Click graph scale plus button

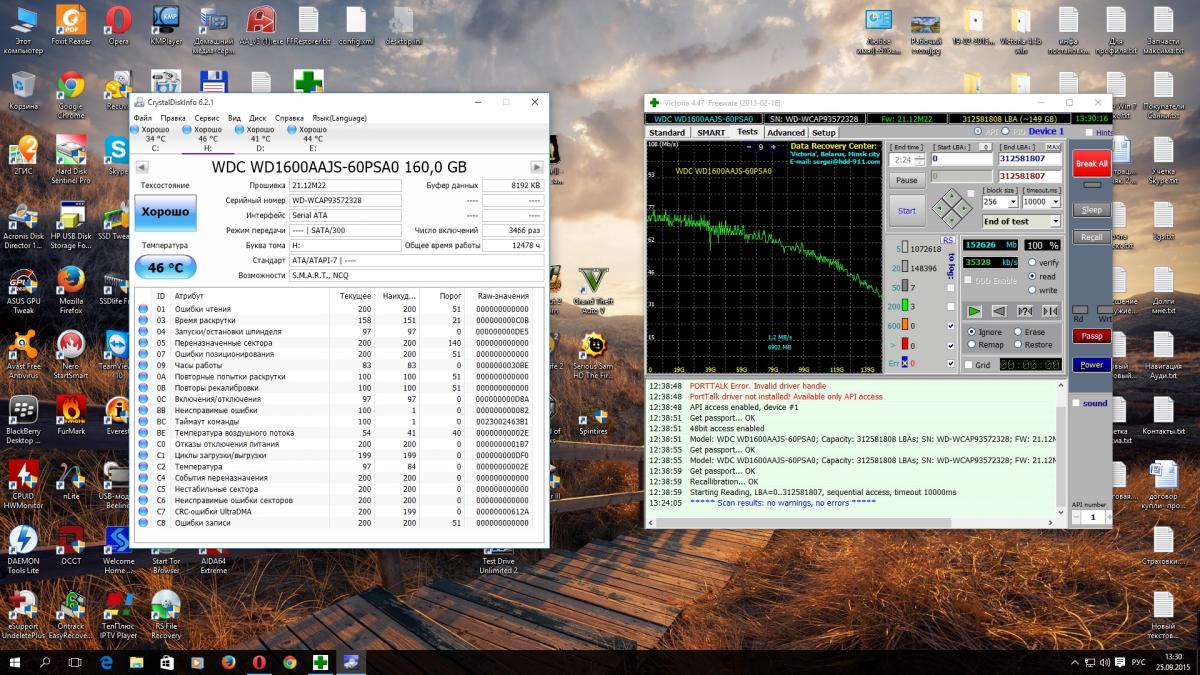(773, 147)
